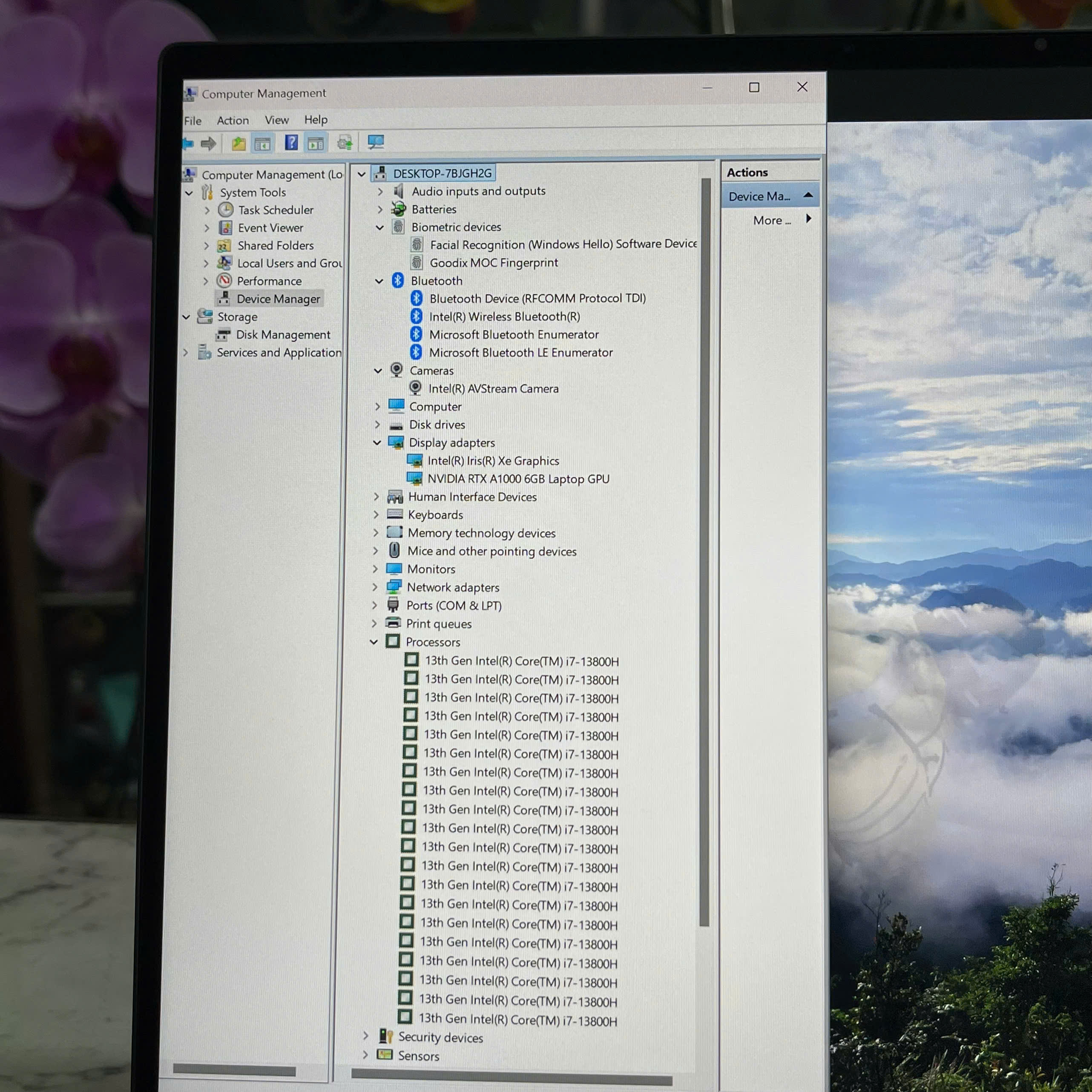The height and width of the screenshot is (1092, 1092).
Task: Expand Services and Applications node
Action: tap(185, 353)
